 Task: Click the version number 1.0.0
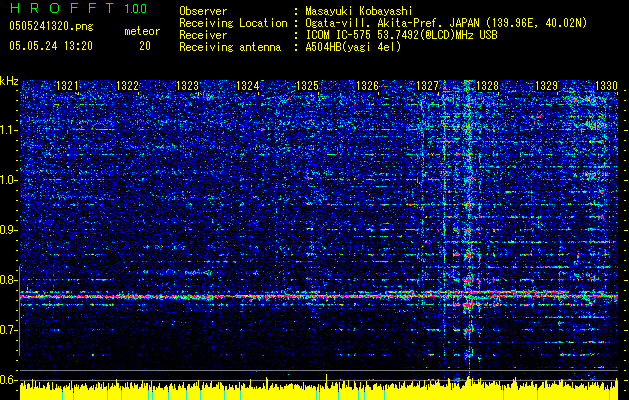point(135,8)
